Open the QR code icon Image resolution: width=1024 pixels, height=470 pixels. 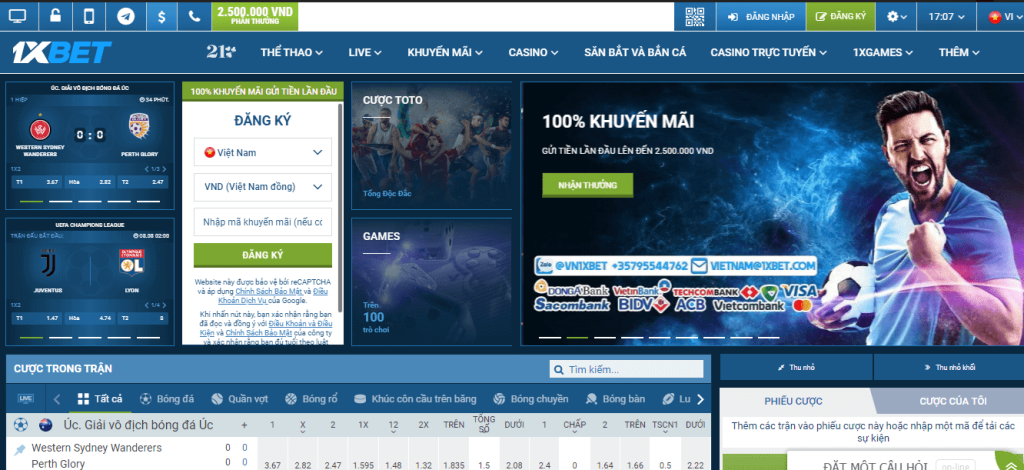coord(696,17)
